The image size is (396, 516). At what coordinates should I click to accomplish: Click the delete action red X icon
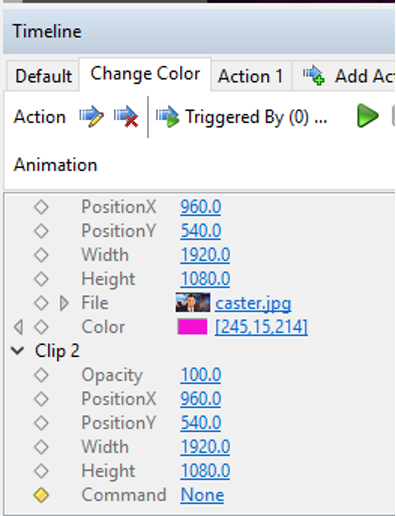click(x=126, y=116)
